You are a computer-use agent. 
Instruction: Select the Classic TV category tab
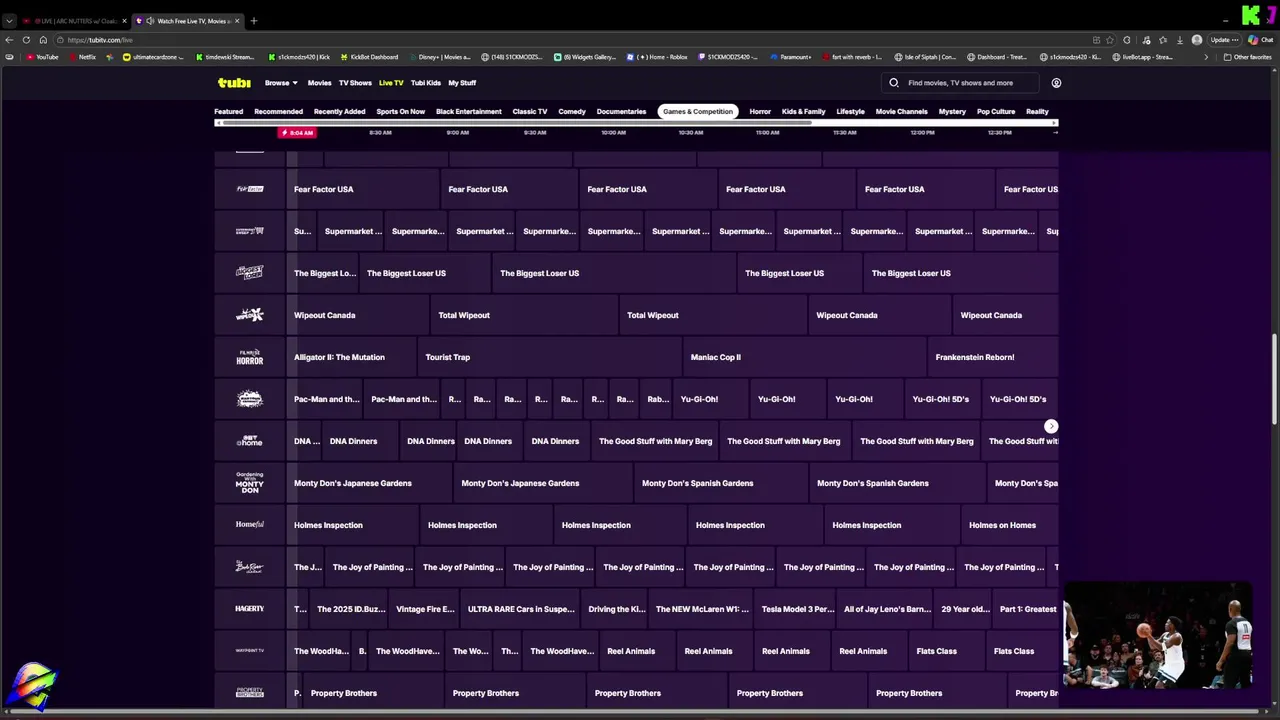point(529,111)
